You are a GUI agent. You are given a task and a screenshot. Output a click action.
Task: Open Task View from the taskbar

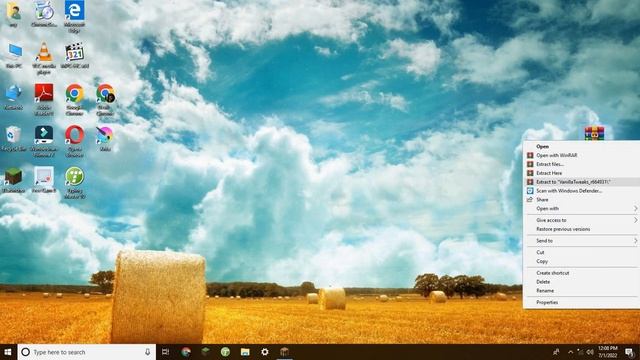click(x=165, y=352)
